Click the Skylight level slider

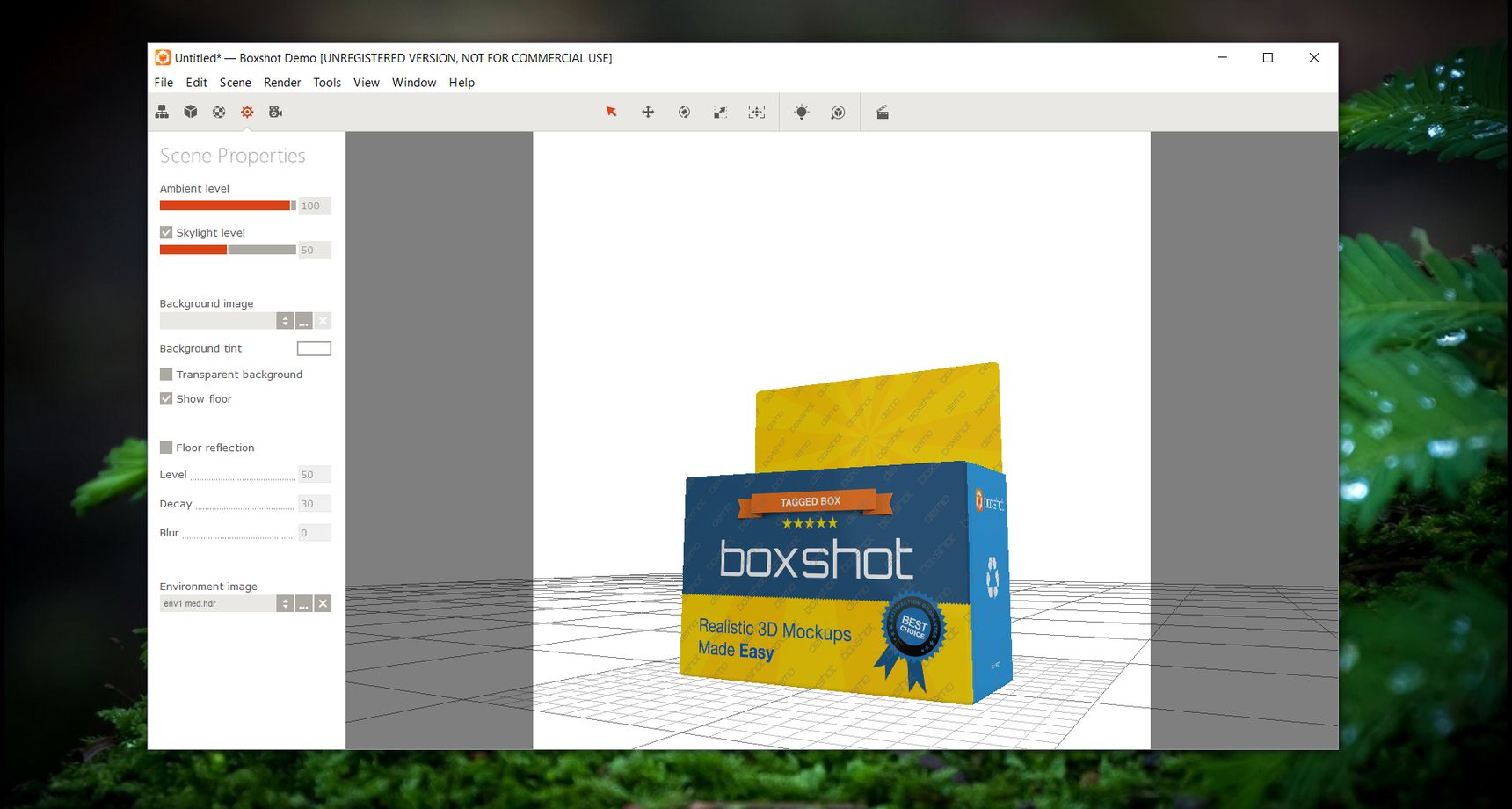(x=228, y=250)
